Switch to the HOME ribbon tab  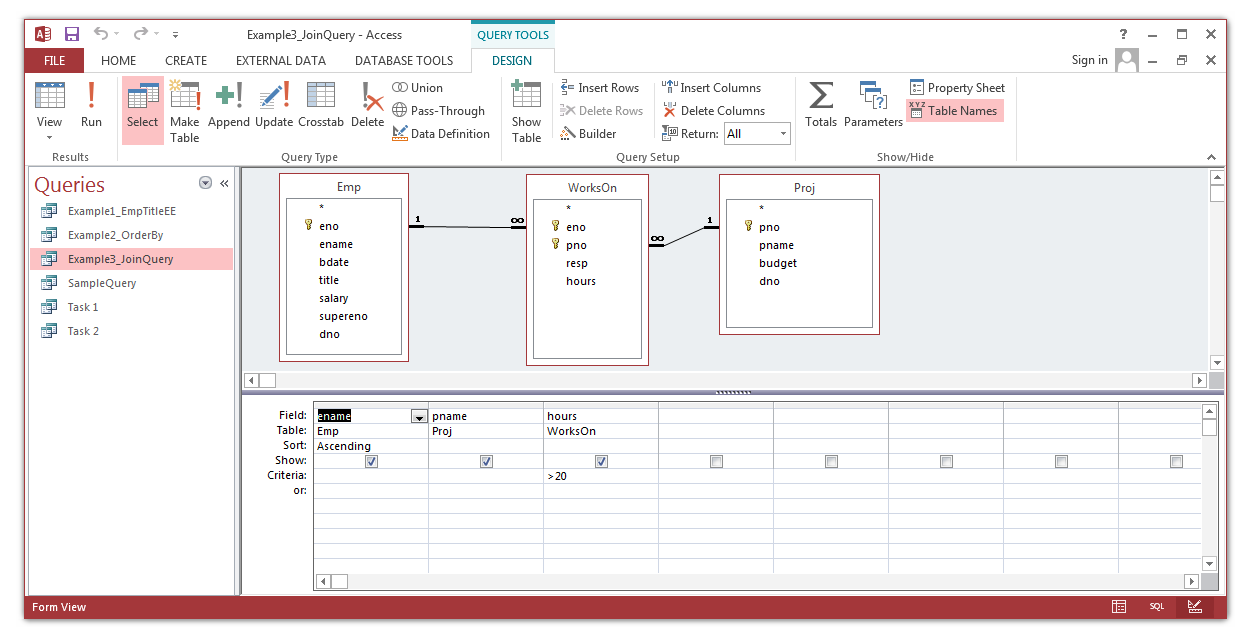point(119,60)
